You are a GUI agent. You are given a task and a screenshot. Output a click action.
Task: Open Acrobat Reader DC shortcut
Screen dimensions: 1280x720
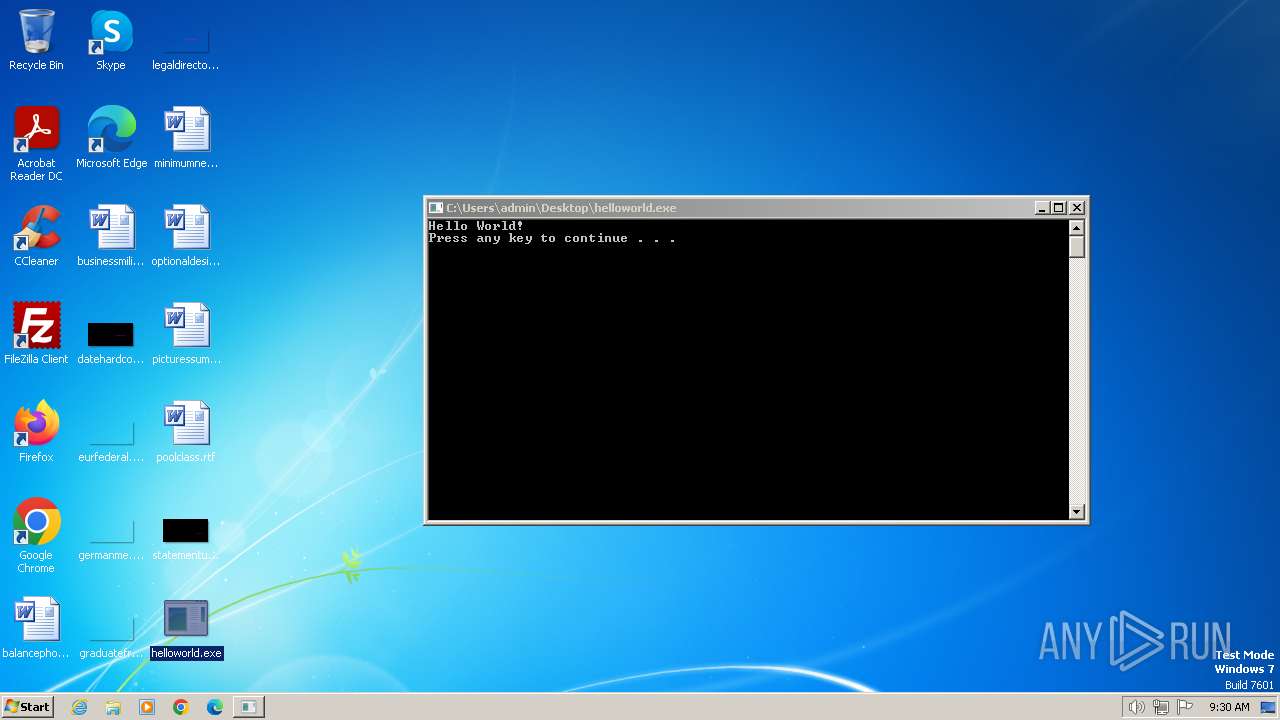(36, 144)
